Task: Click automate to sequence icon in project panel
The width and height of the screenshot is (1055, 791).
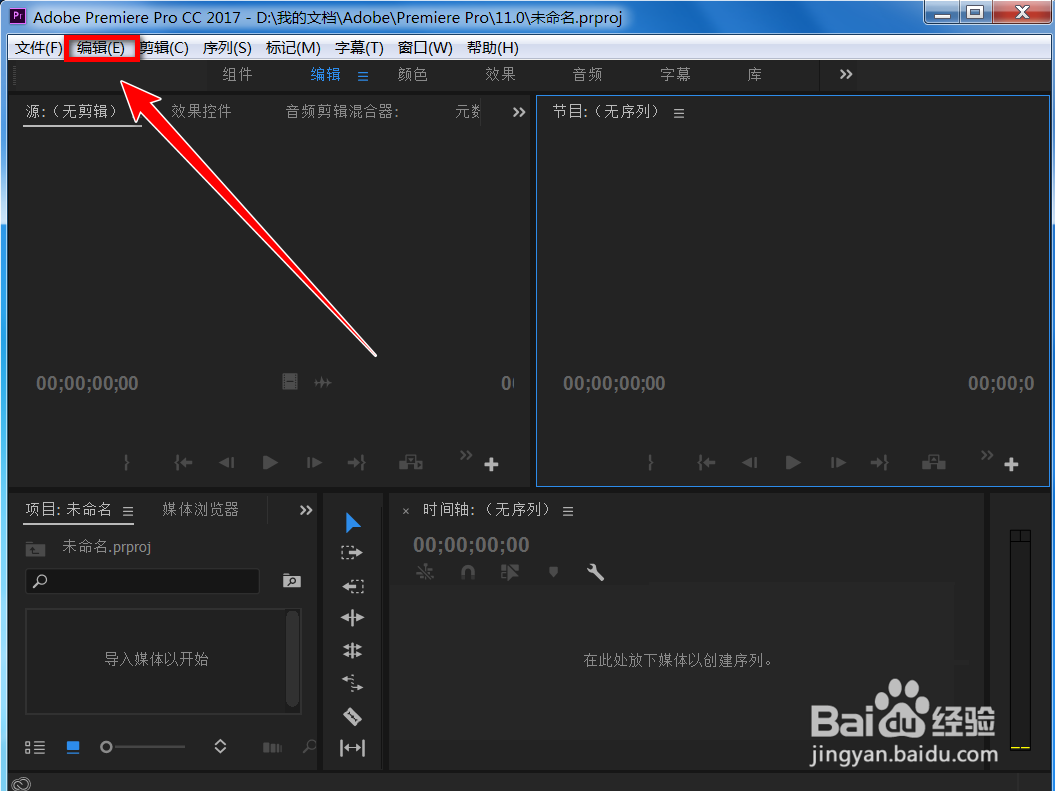Action: (x=272, y=747)
